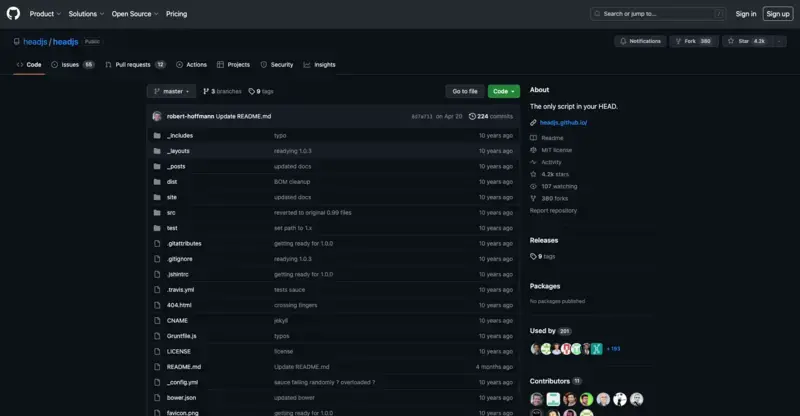This screenshot has height=416, width=800.
Task: Click the book icon beside Readme
Action: (533, 138)
